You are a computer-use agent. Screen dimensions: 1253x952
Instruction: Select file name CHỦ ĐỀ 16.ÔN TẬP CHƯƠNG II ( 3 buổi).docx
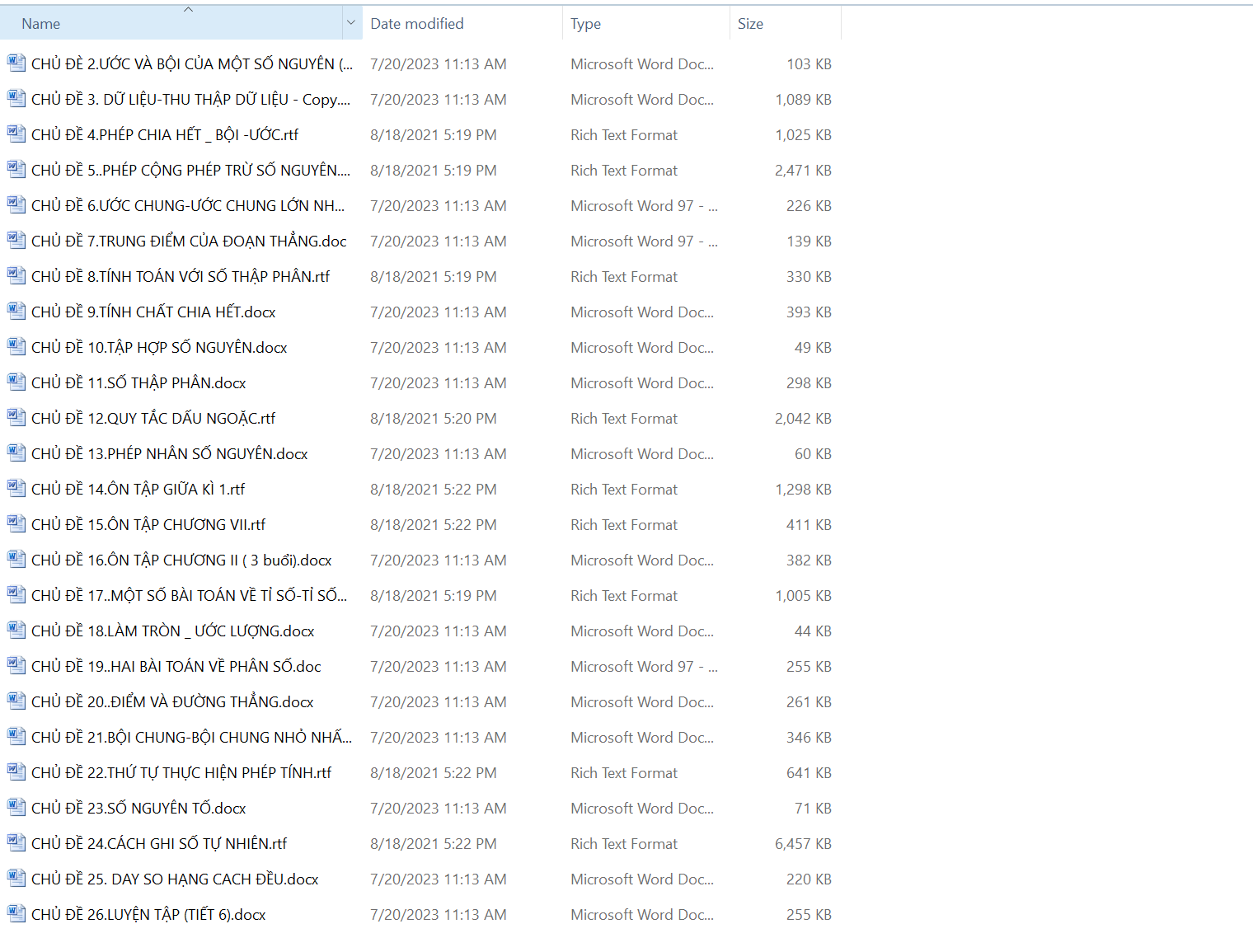(181, 560)
